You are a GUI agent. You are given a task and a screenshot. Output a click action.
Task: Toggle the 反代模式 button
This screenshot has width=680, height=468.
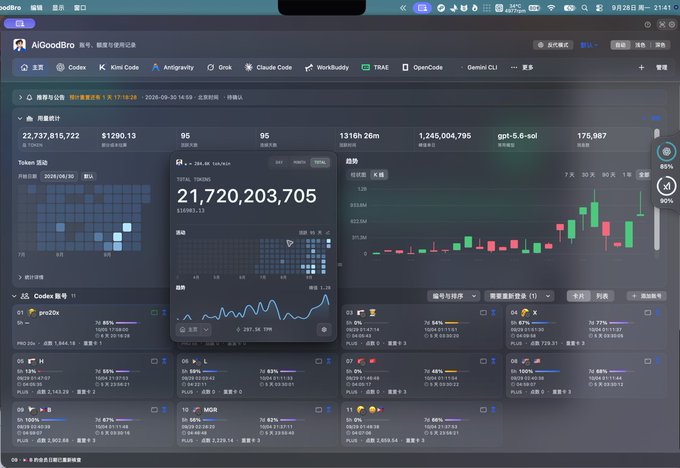click(x=553, y=45)
